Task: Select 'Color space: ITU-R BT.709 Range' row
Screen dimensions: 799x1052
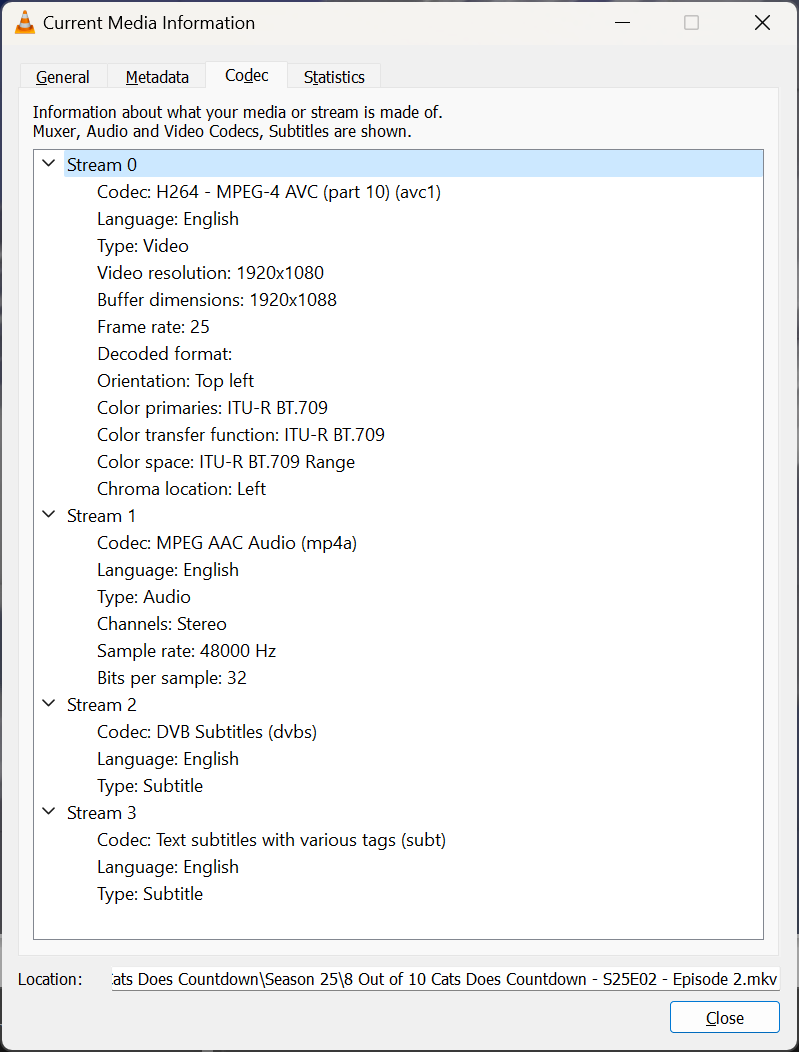Action: click(x=226, y=462)
